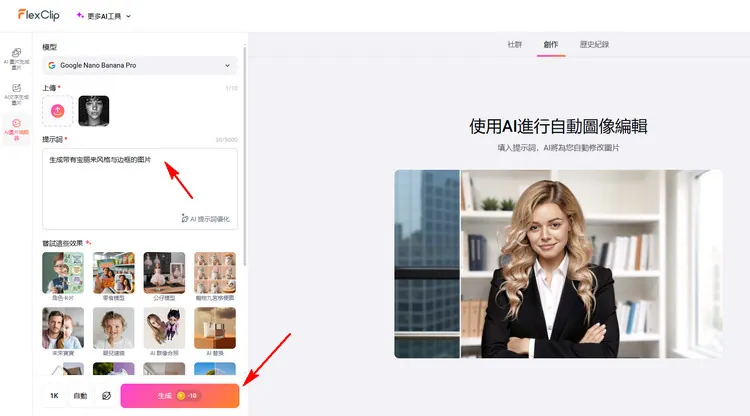
Task: Expand the Google Nano Banana Pro model dropdown
Action: 139,65
